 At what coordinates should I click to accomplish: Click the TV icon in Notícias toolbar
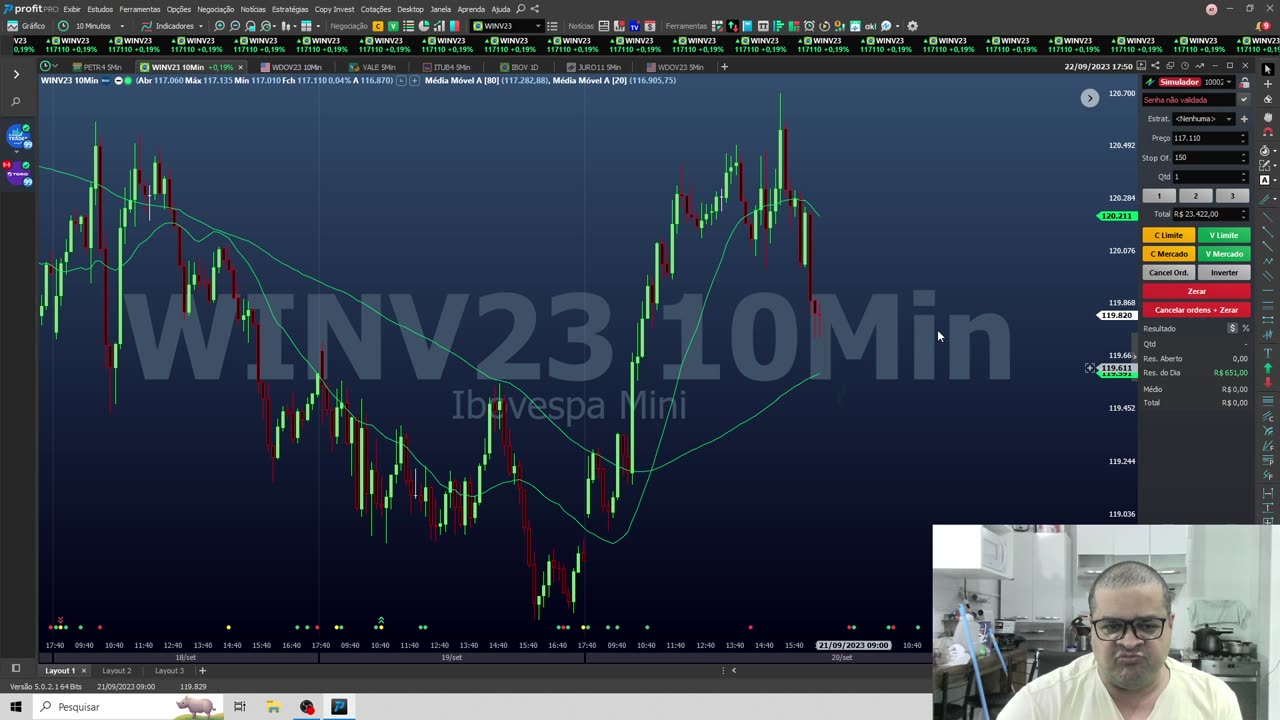634,26
